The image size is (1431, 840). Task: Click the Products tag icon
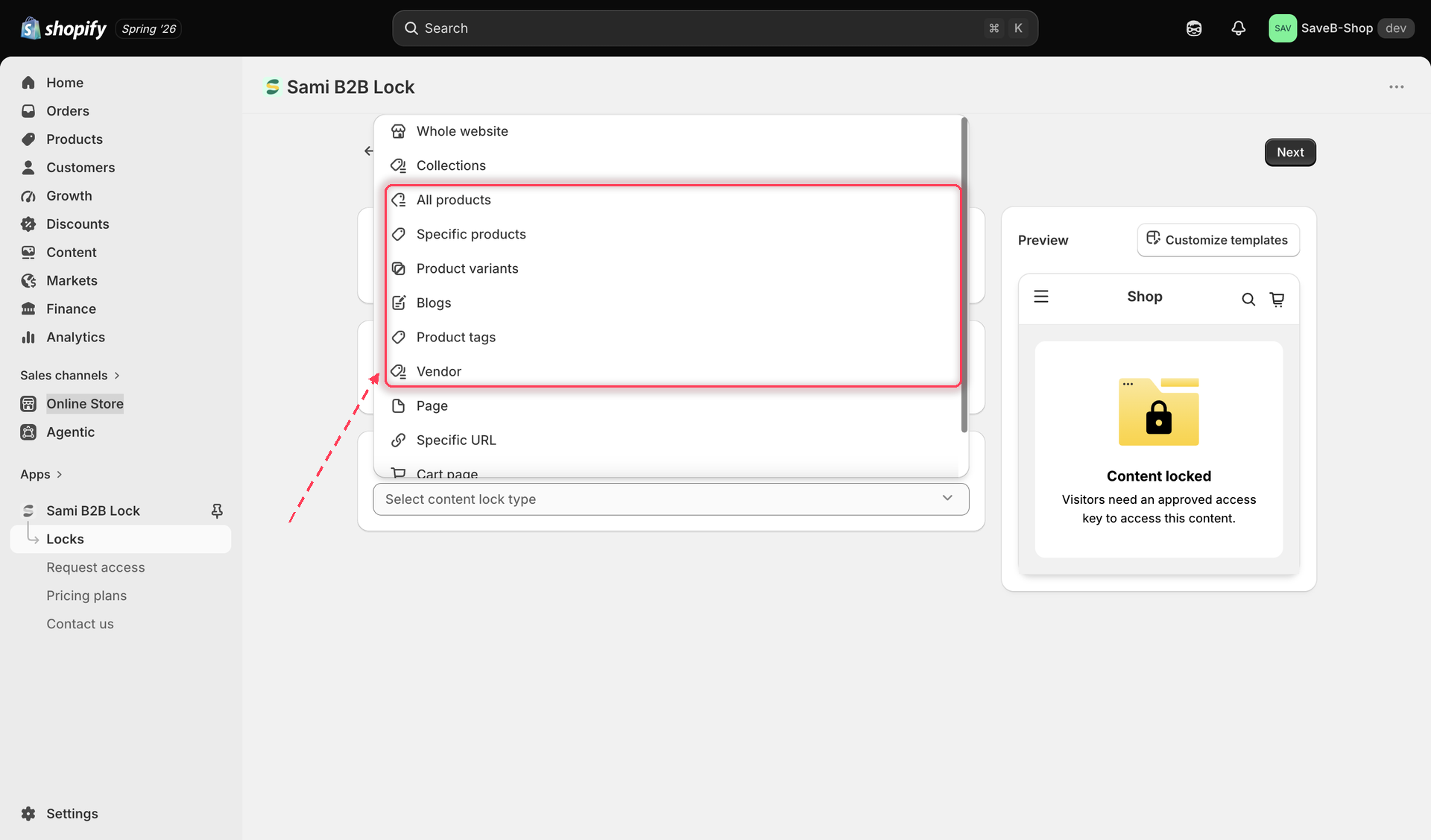[x=28, y=139]
